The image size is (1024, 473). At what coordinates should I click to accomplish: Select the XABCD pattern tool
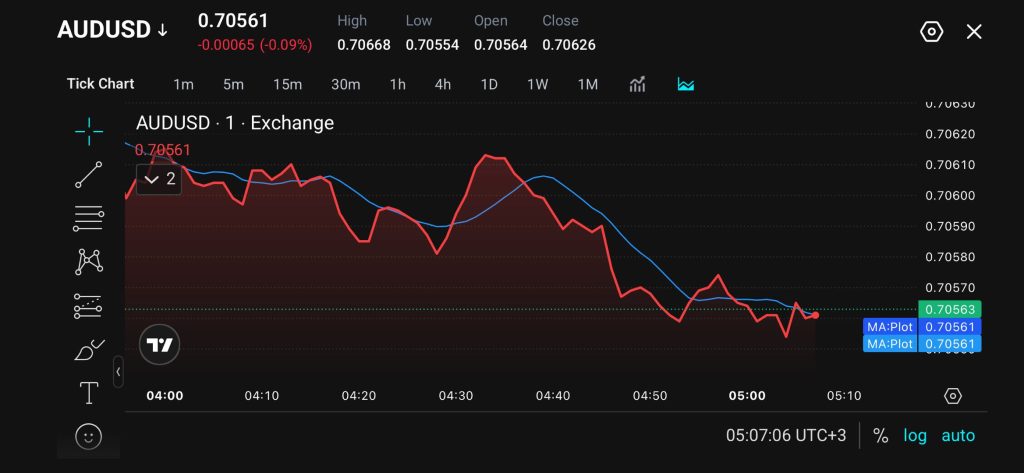pyautogui.click(x=89, y=262)
